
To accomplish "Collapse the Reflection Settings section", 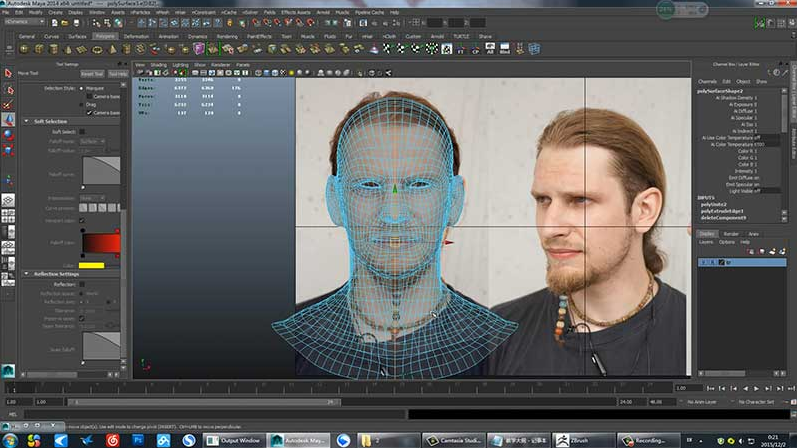I will pos(26,274).
